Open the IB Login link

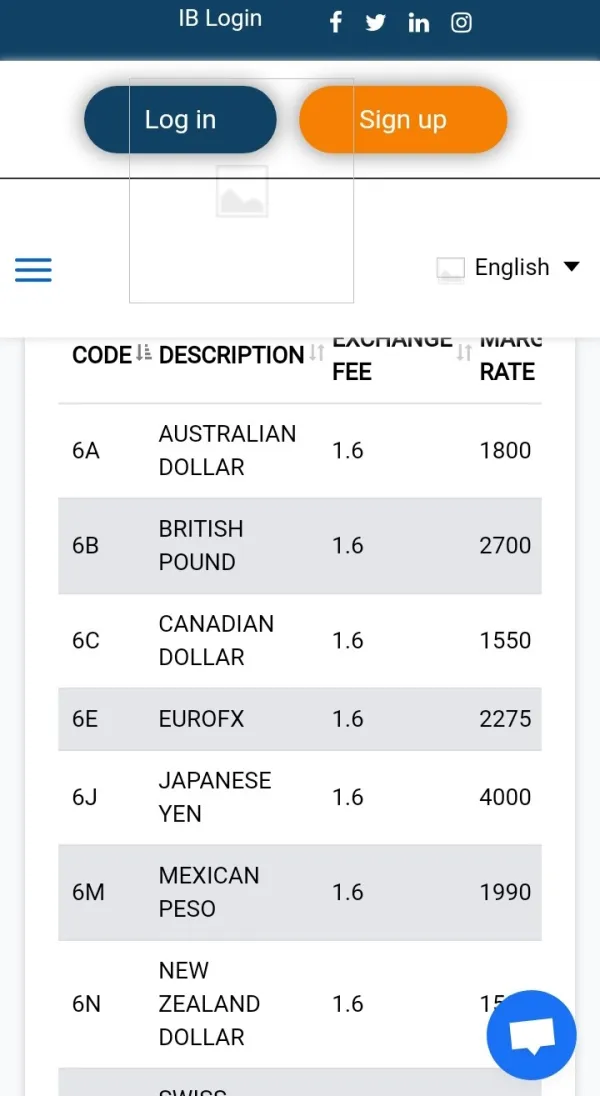coord(220,19)
